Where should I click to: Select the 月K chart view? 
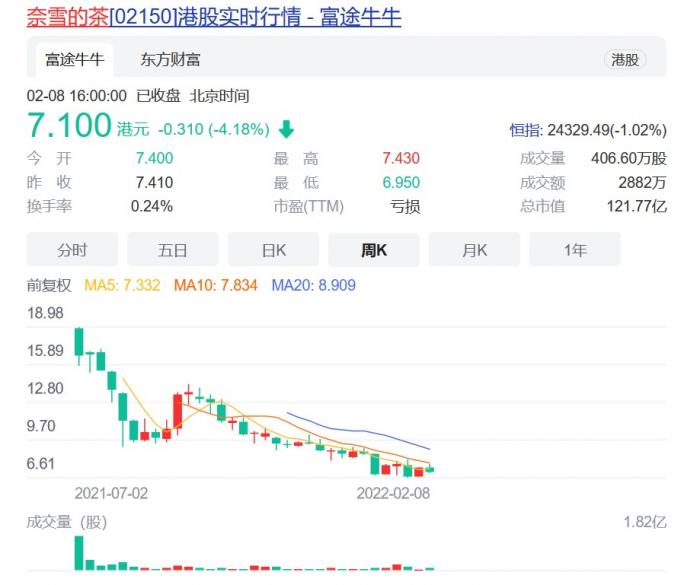474,250
